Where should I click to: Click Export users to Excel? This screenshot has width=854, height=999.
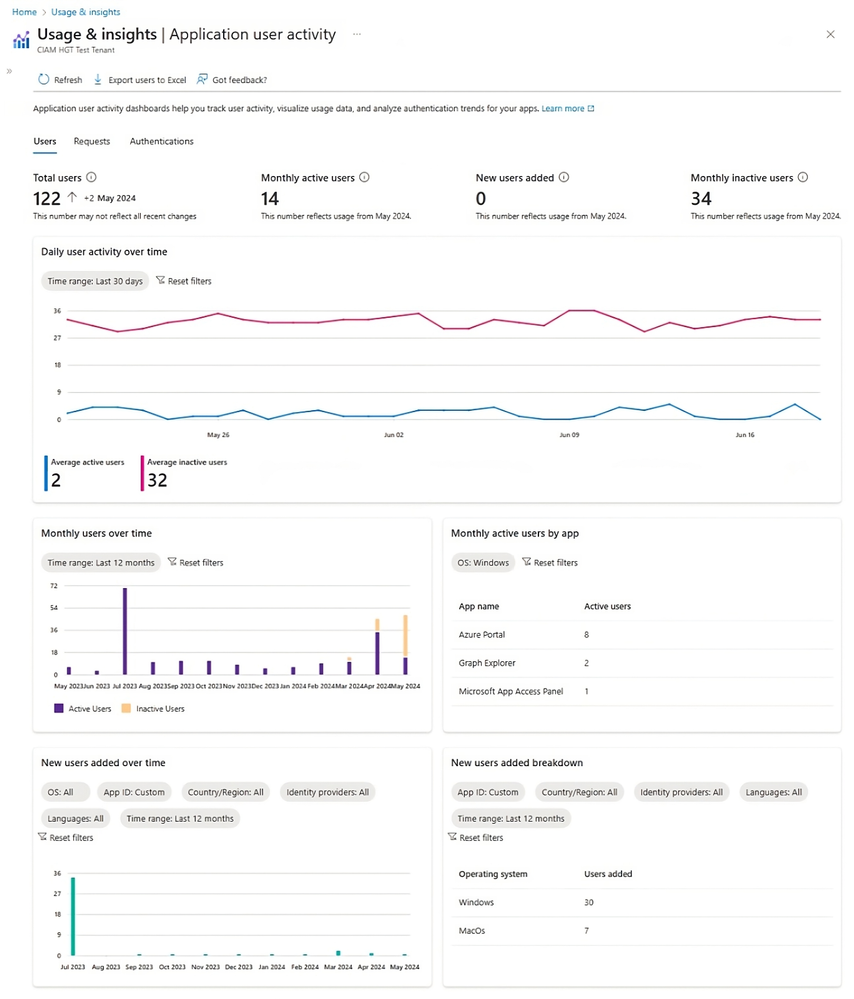[x=147, y=80]
